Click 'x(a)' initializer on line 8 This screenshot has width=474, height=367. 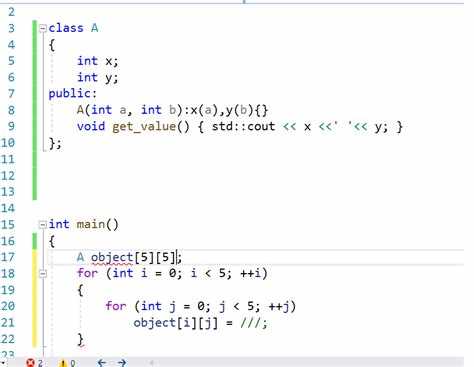pos(204,110)
